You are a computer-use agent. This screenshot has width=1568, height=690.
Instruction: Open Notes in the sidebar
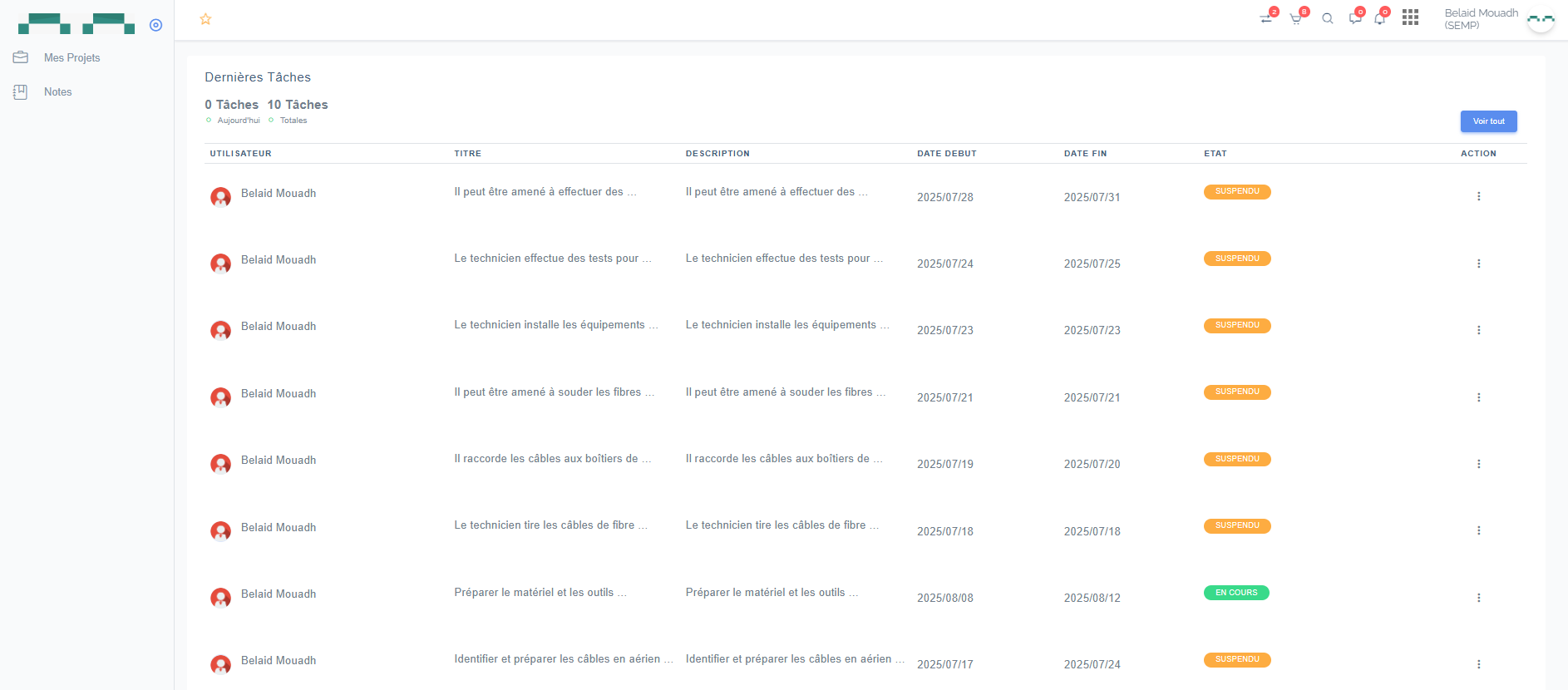(x=57, y=91)
